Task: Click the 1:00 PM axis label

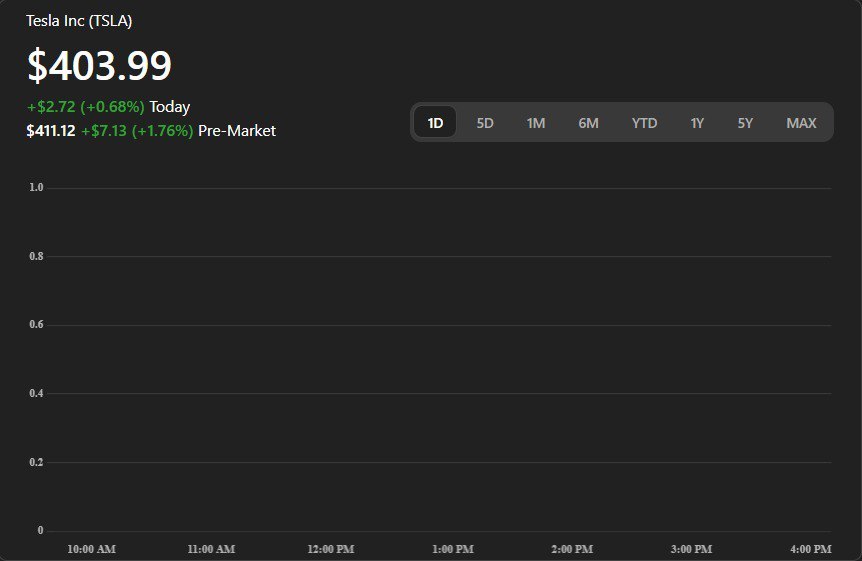Action: [453, 549]
